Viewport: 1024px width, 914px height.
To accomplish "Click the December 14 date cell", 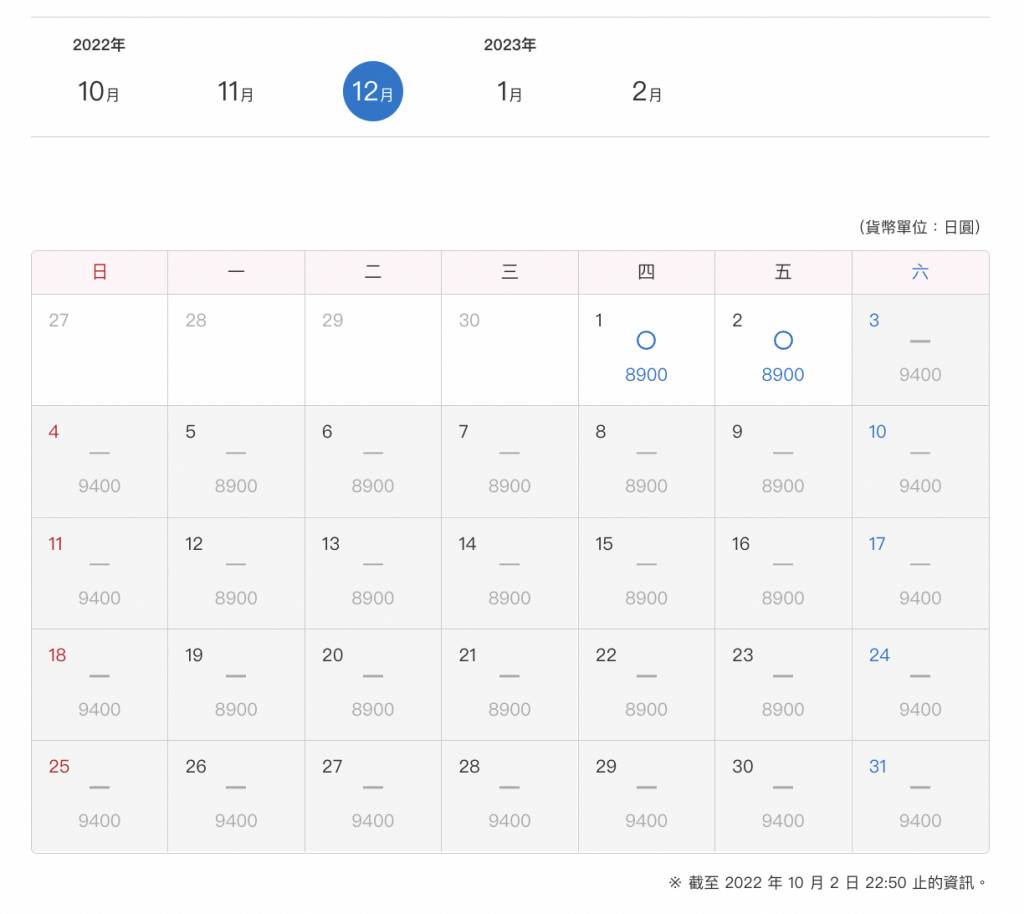I will [509, 573].
